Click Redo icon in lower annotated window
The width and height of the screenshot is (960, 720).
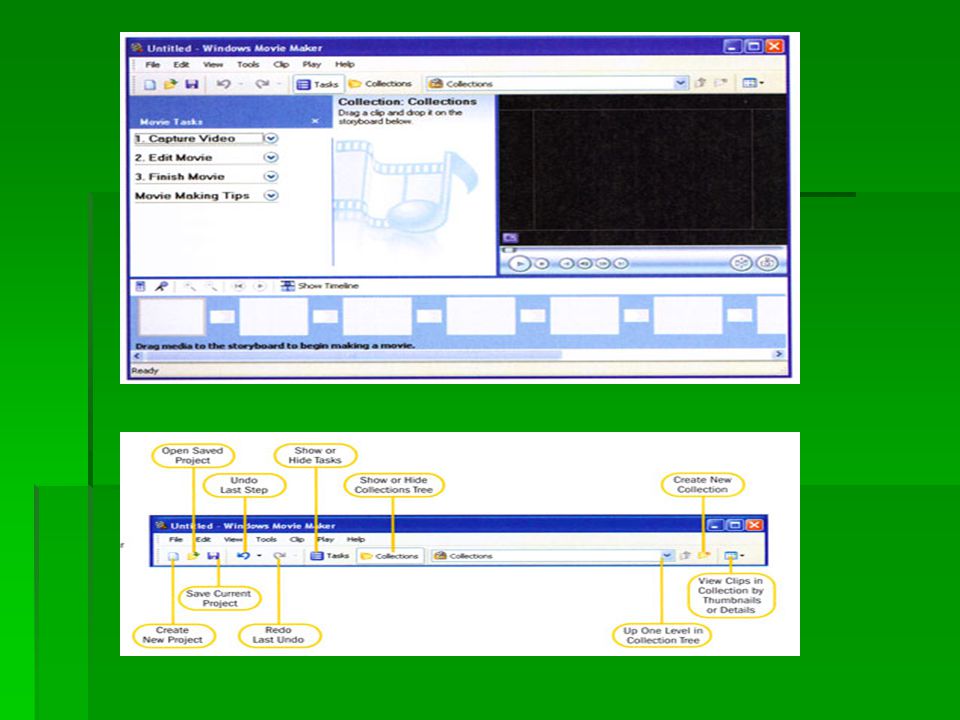pyautogui.click(x=279, y=556)
